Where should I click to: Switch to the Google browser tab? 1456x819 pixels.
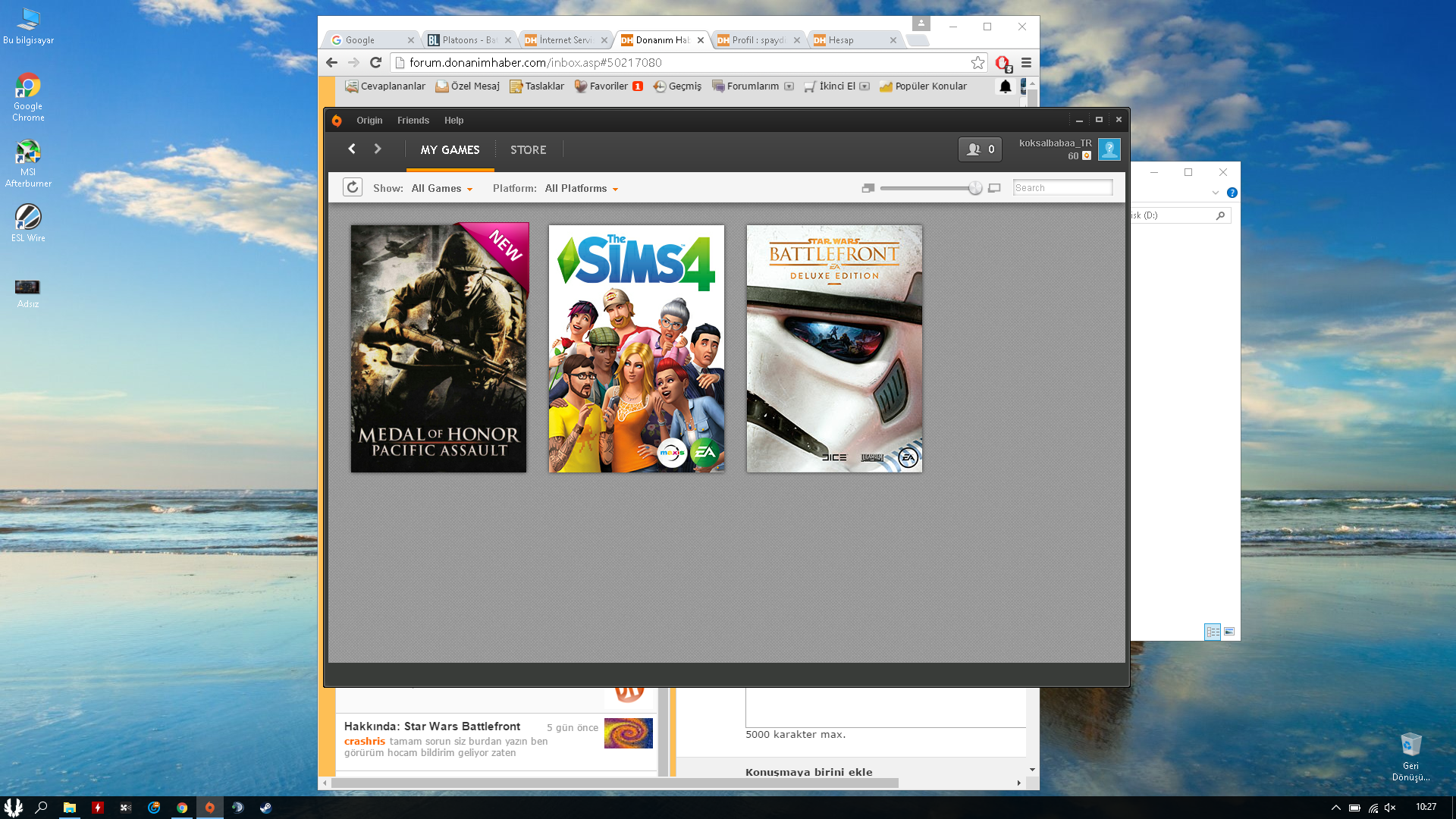pos(372,40)
